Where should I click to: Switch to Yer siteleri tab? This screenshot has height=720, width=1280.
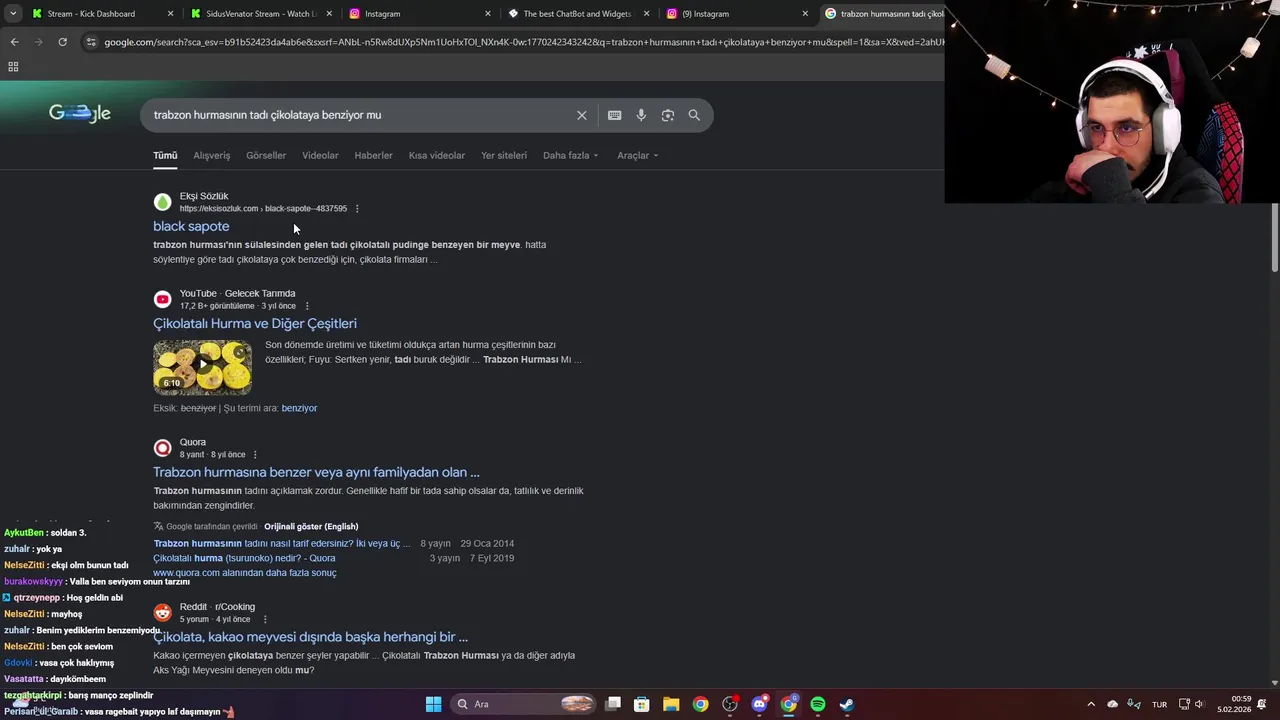click(504, 155)
